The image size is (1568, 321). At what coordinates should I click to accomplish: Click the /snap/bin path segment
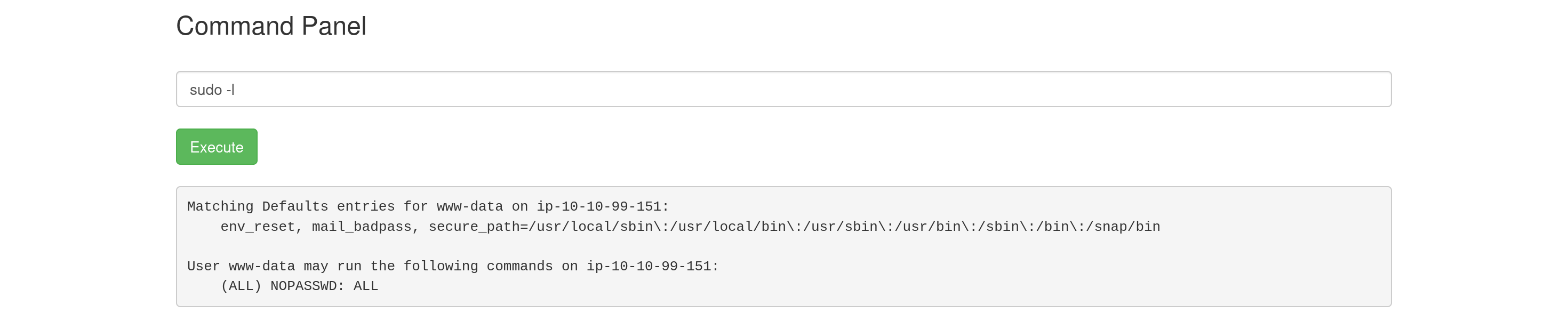pos(1123,227)
